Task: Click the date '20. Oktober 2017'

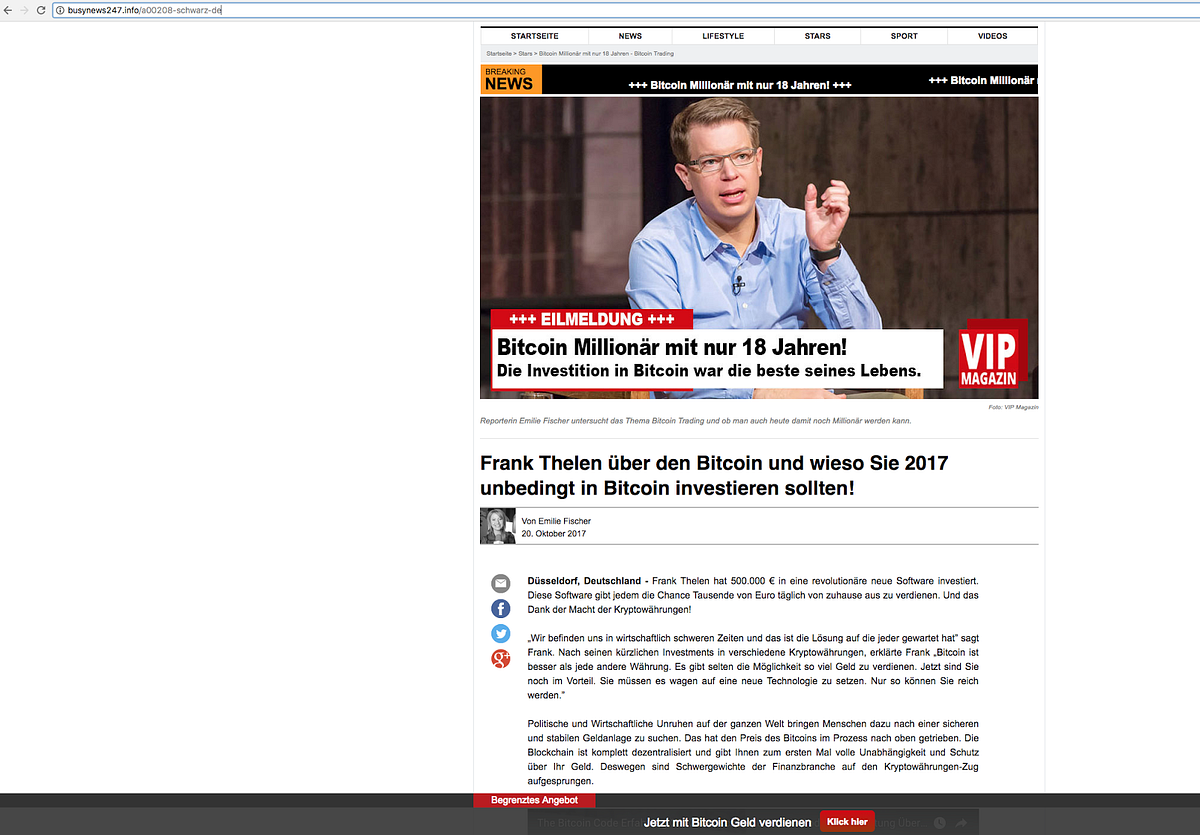Action: click(554, 533)
